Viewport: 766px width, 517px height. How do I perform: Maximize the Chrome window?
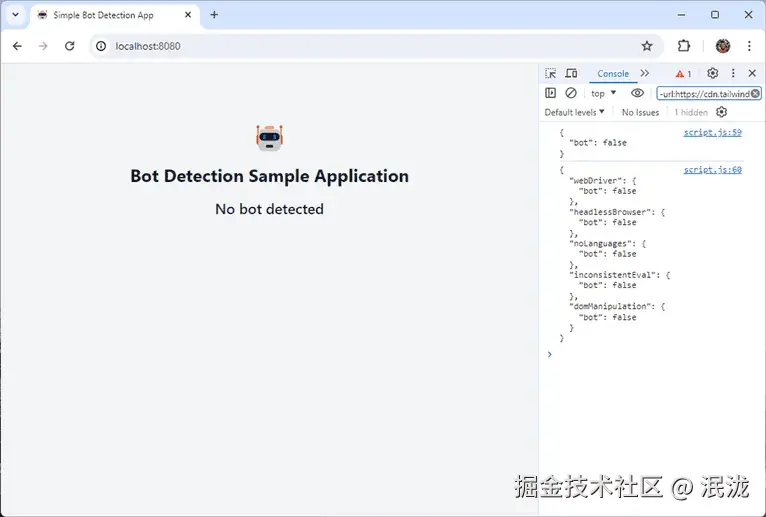click(715, 15)
